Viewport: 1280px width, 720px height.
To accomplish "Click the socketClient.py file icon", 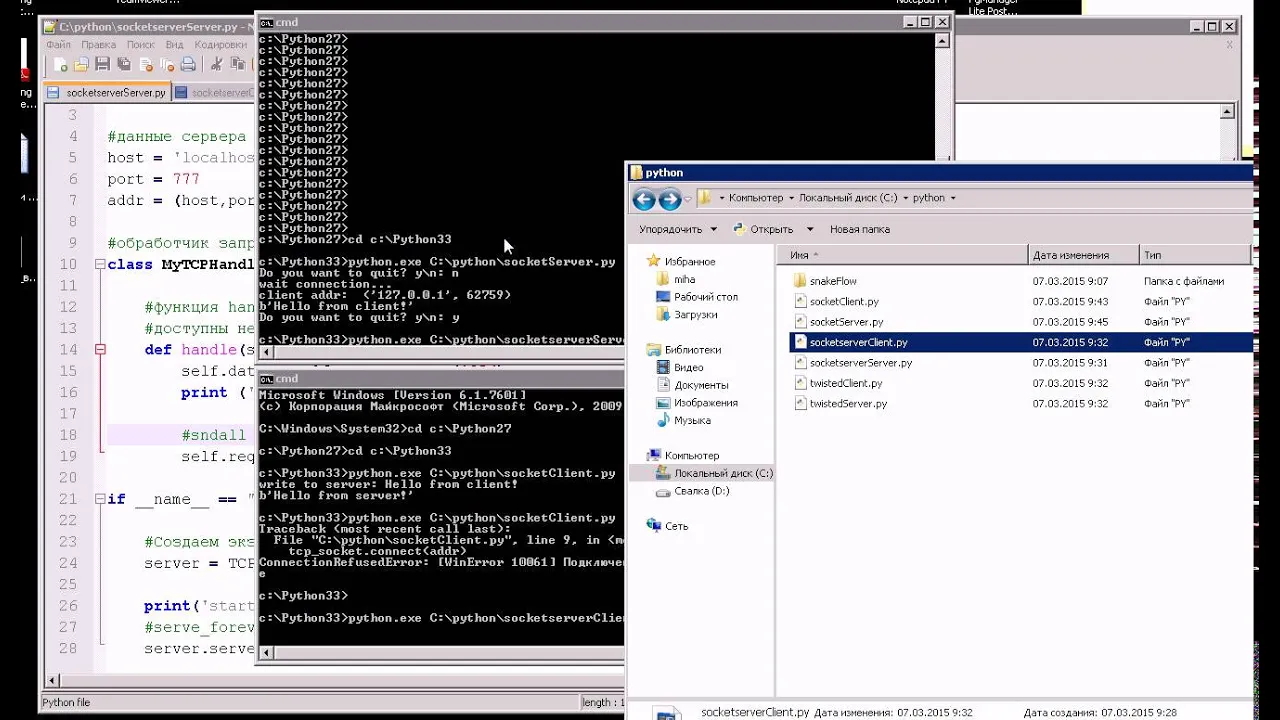I will pos(800,301).
